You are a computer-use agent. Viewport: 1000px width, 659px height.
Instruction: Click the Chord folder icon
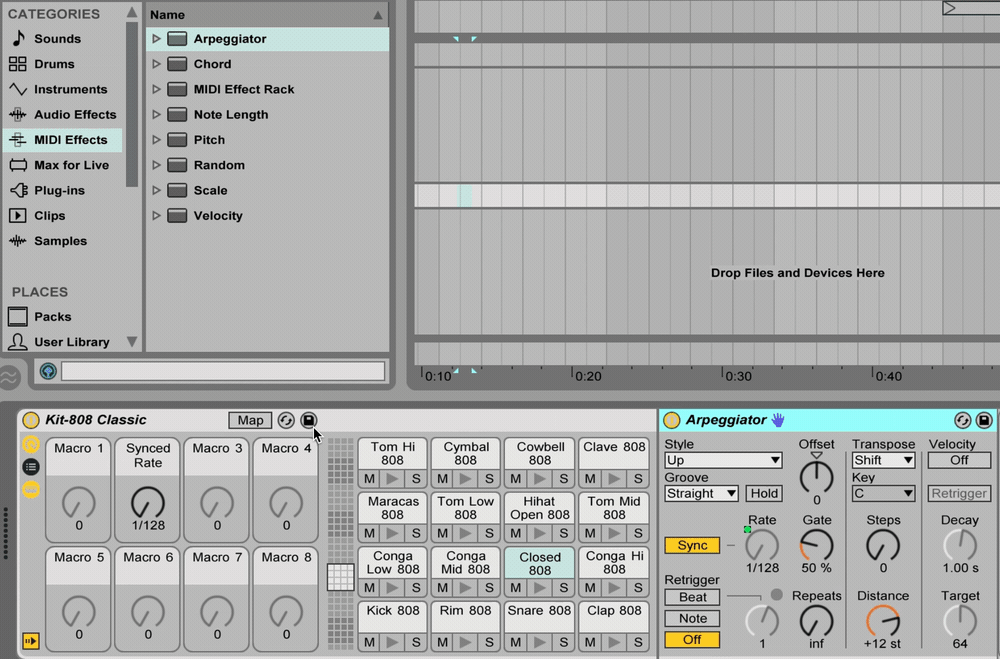point(177,64)
